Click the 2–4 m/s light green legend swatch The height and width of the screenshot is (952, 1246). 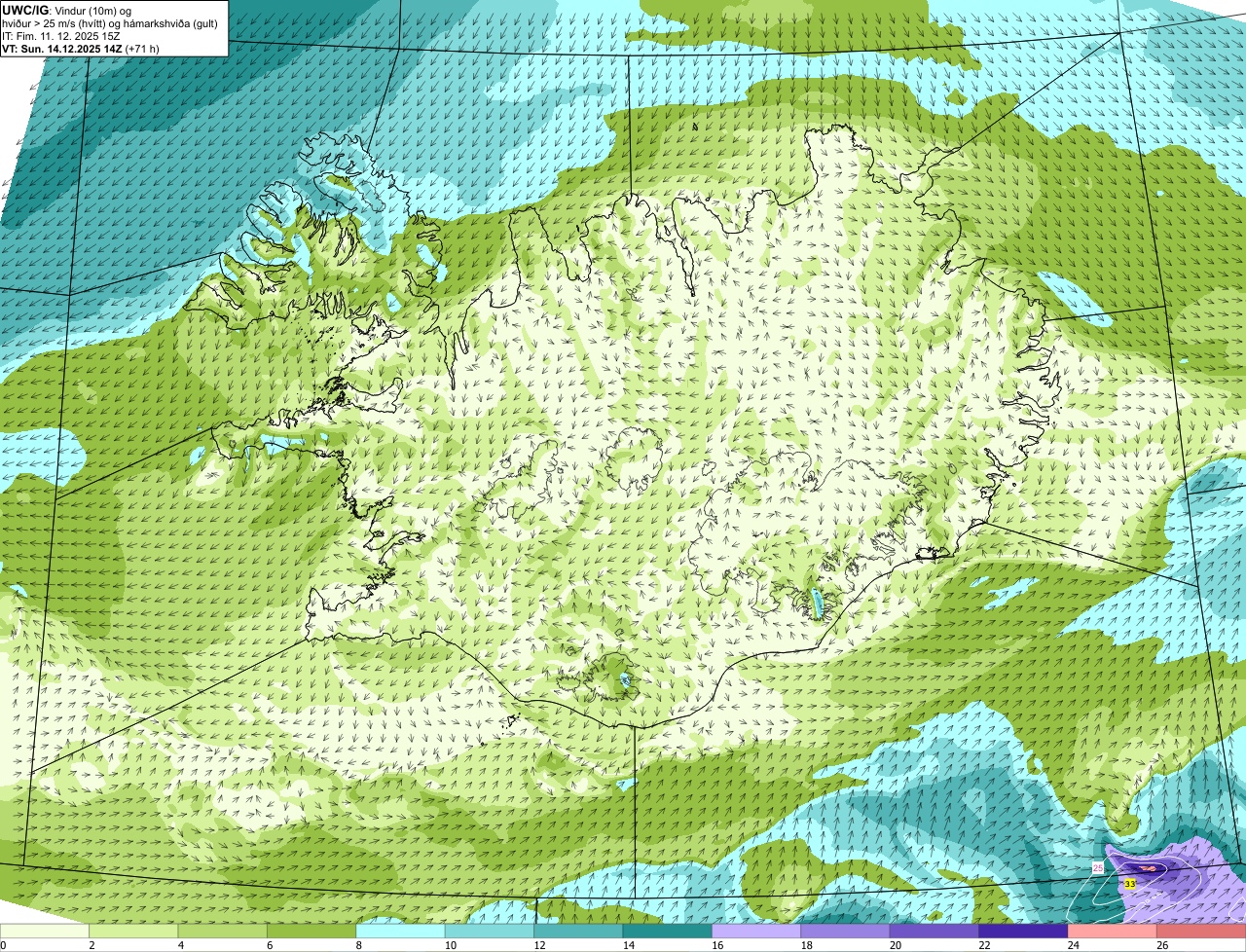(x=135, y=932)
